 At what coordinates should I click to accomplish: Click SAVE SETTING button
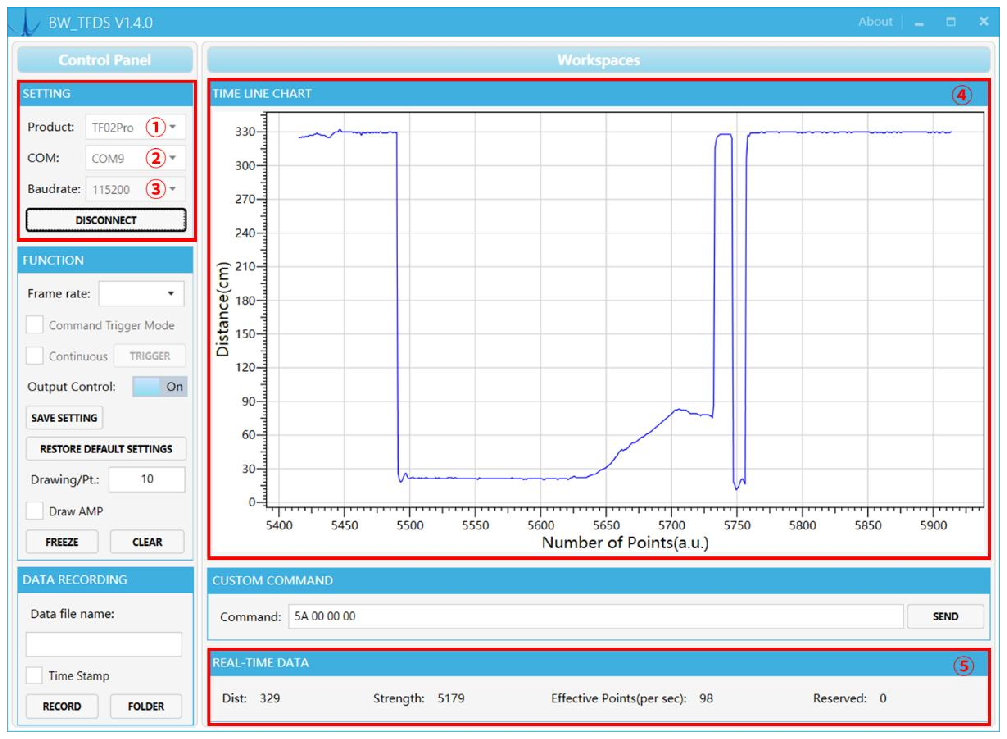coord(64,418)
